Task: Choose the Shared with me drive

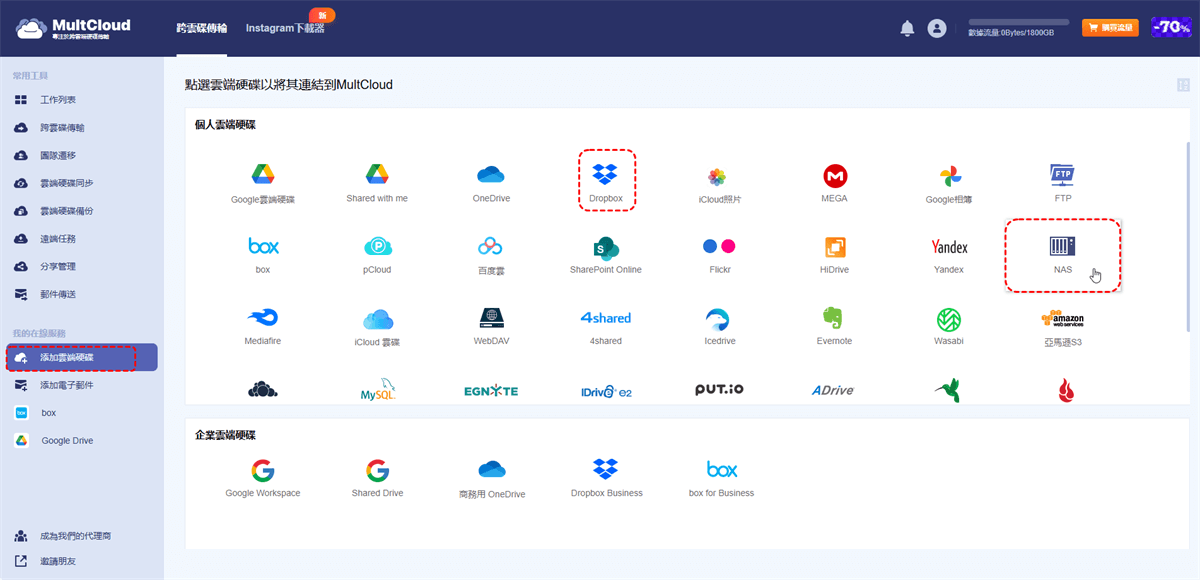Action: click(377, 176)
